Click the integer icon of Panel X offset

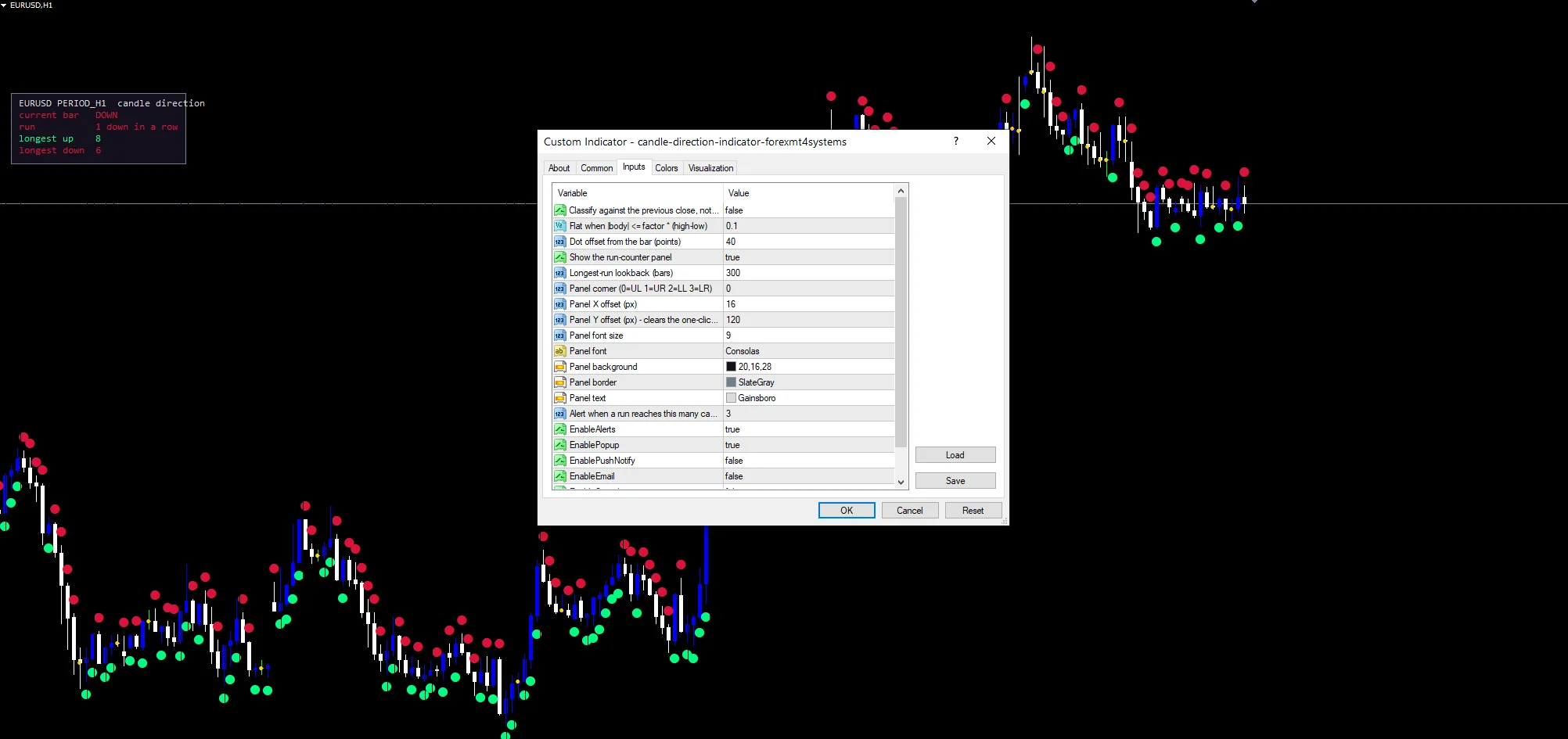tap(559, 304)
